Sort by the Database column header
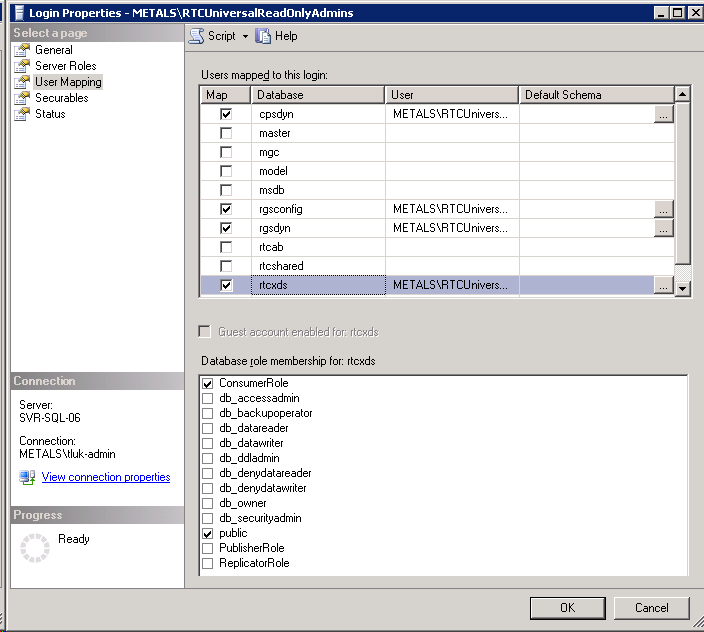Screen dimensions: 704x632 318,95
